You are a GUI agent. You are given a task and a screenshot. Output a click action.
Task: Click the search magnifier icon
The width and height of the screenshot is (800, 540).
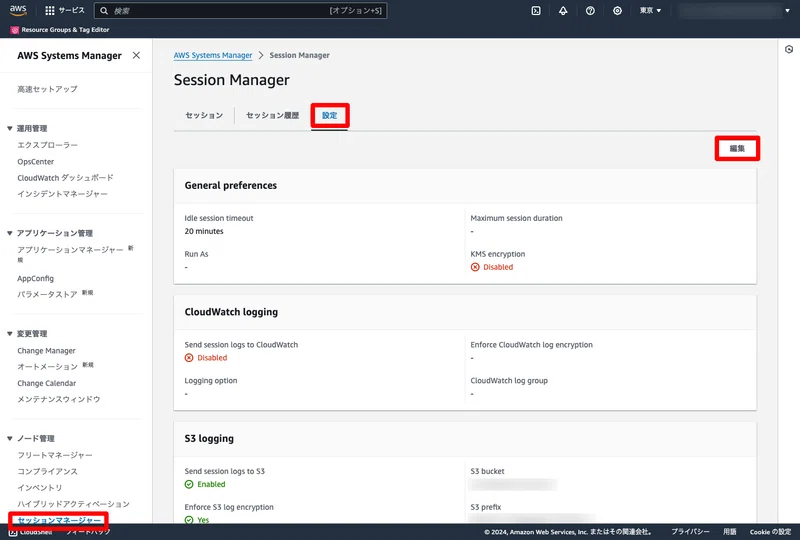[104, 11]
